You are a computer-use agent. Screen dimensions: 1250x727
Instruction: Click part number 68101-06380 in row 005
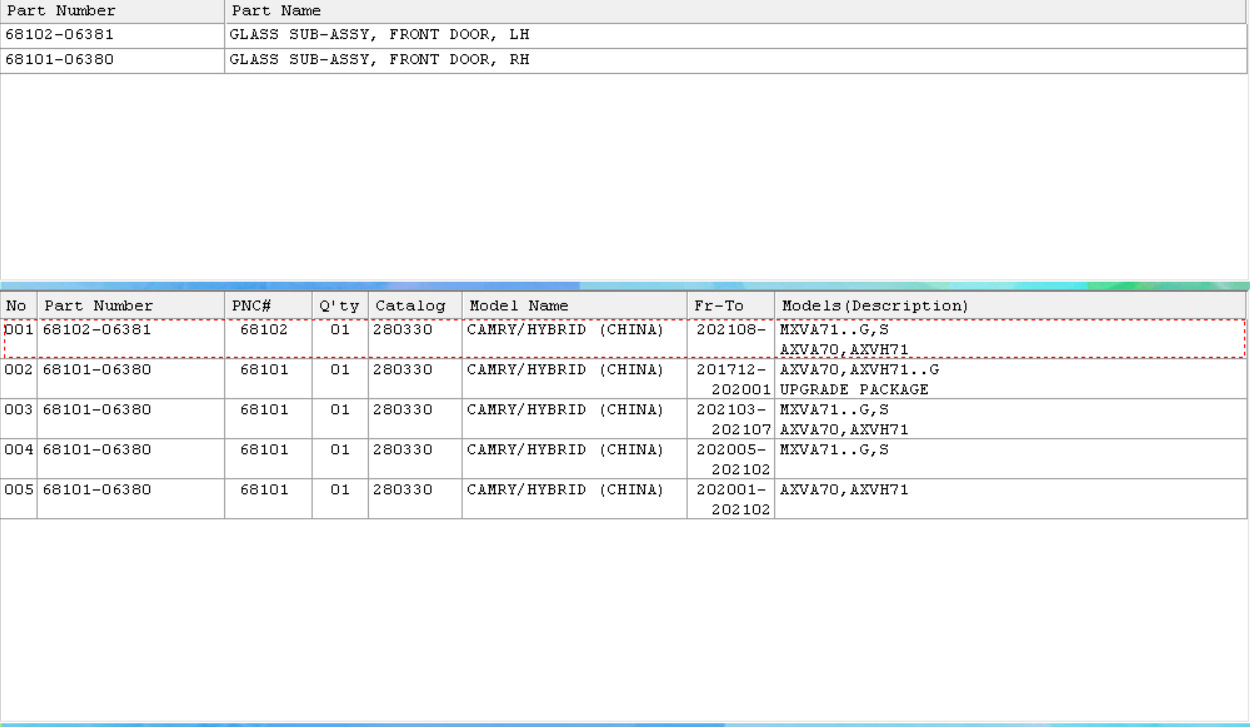click(x=97, y=489)
